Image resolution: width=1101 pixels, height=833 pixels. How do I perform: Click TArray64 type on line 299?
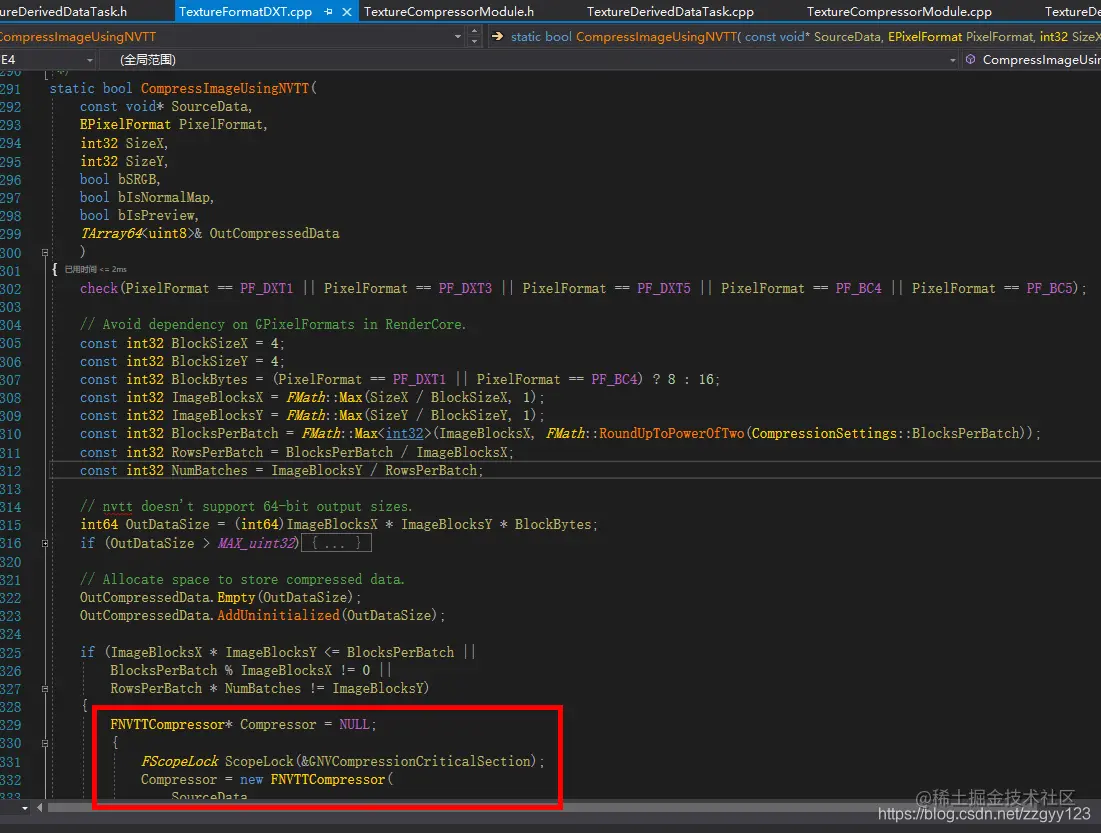point(111,233)
